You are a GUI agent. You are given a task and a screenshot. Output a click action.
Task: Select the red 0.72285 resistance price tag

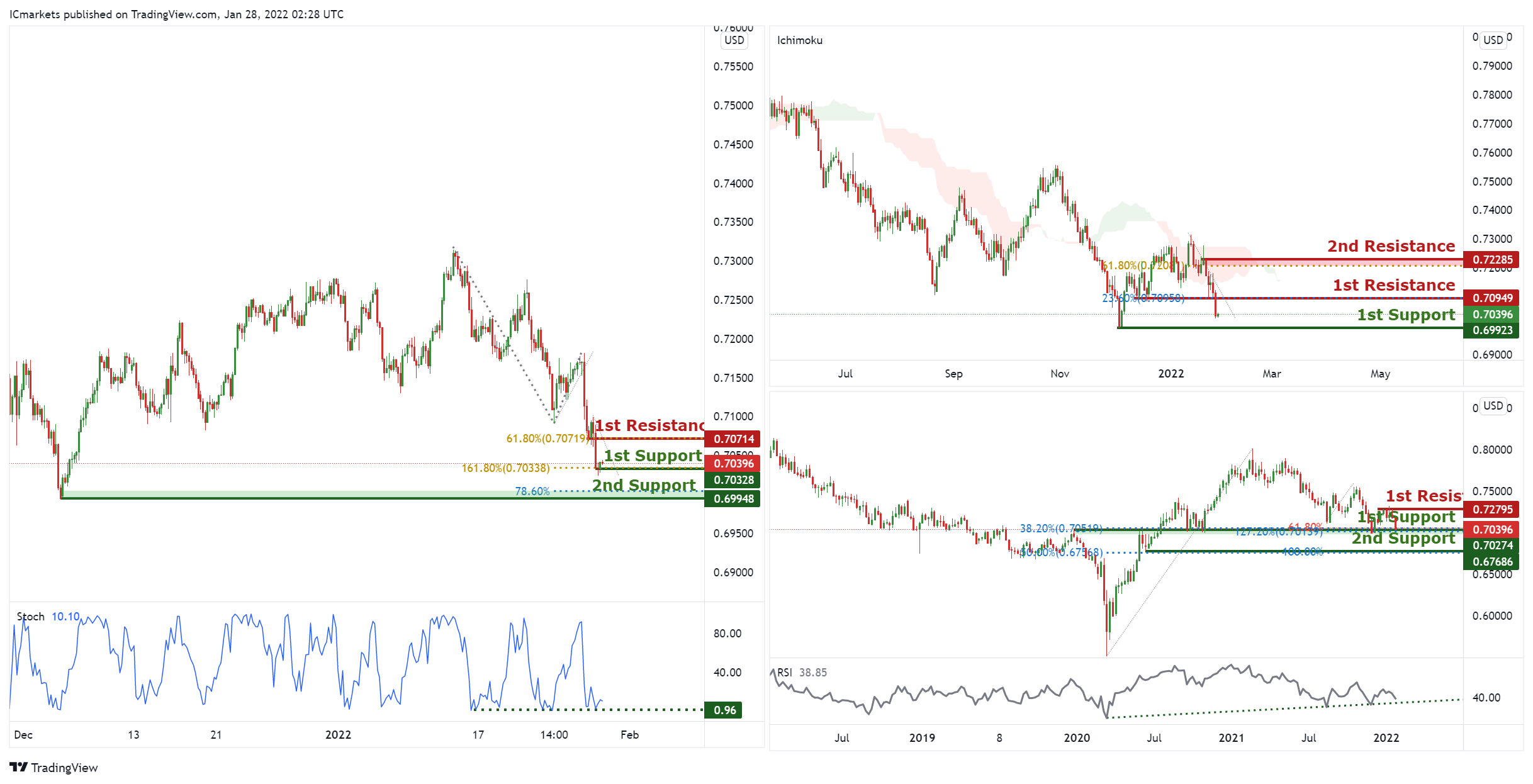[1492, 259]
